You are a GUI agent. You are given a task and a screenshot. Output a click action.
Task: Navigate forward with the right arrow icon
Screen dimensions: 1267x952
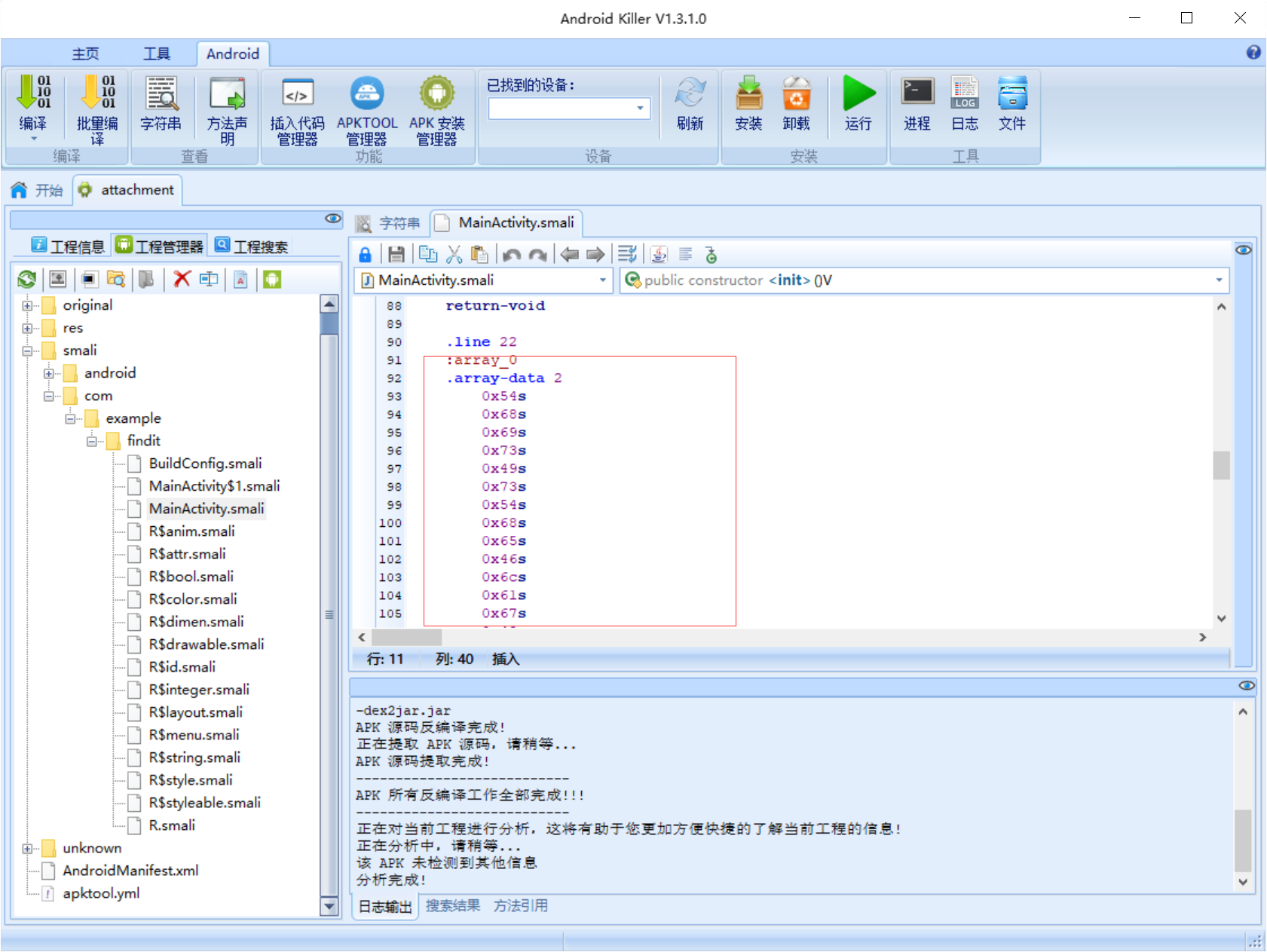[x=595, y=255]
